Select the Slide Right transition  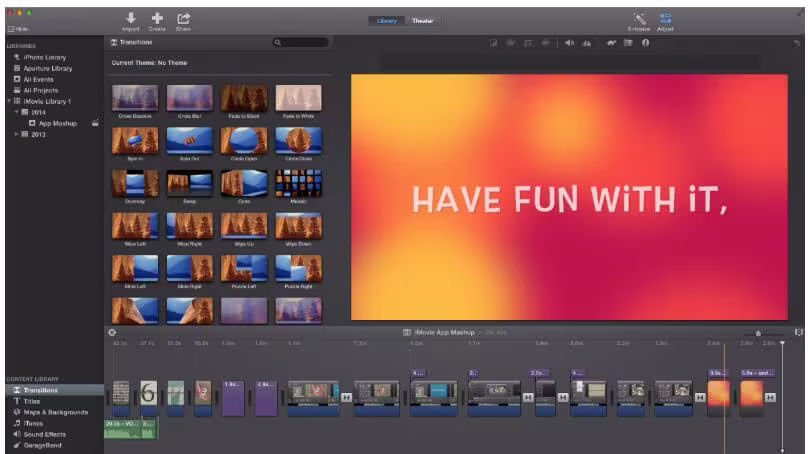pyautogui.click(x=190, y=268)
